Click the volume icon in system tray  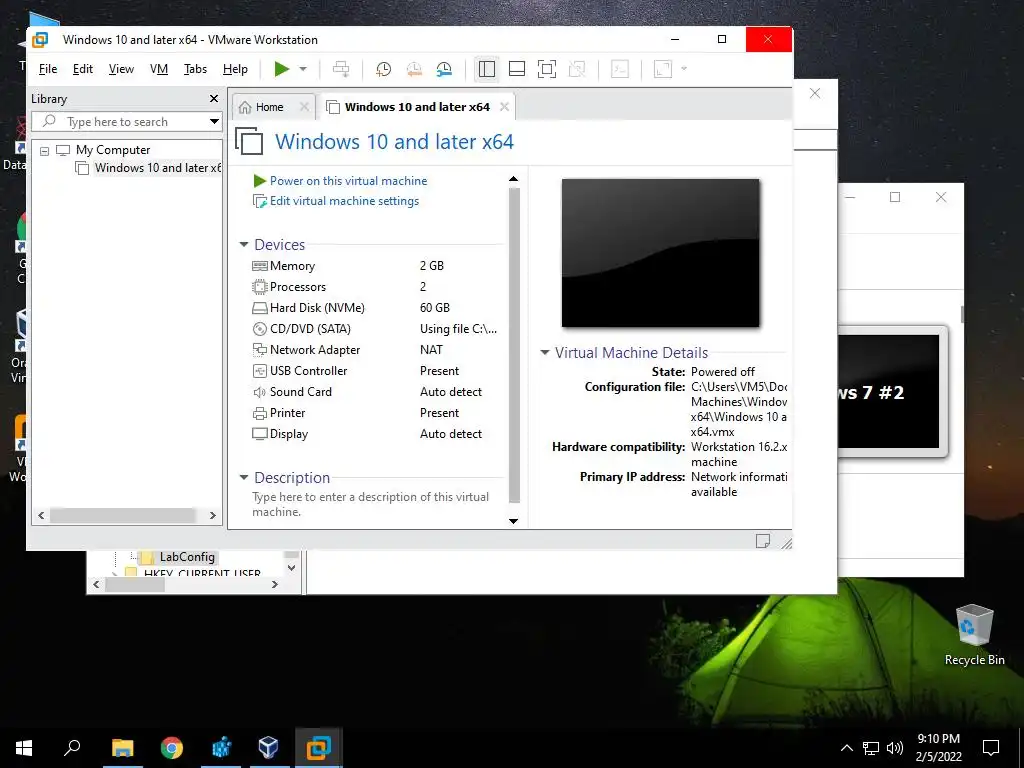tap(895, 748)
